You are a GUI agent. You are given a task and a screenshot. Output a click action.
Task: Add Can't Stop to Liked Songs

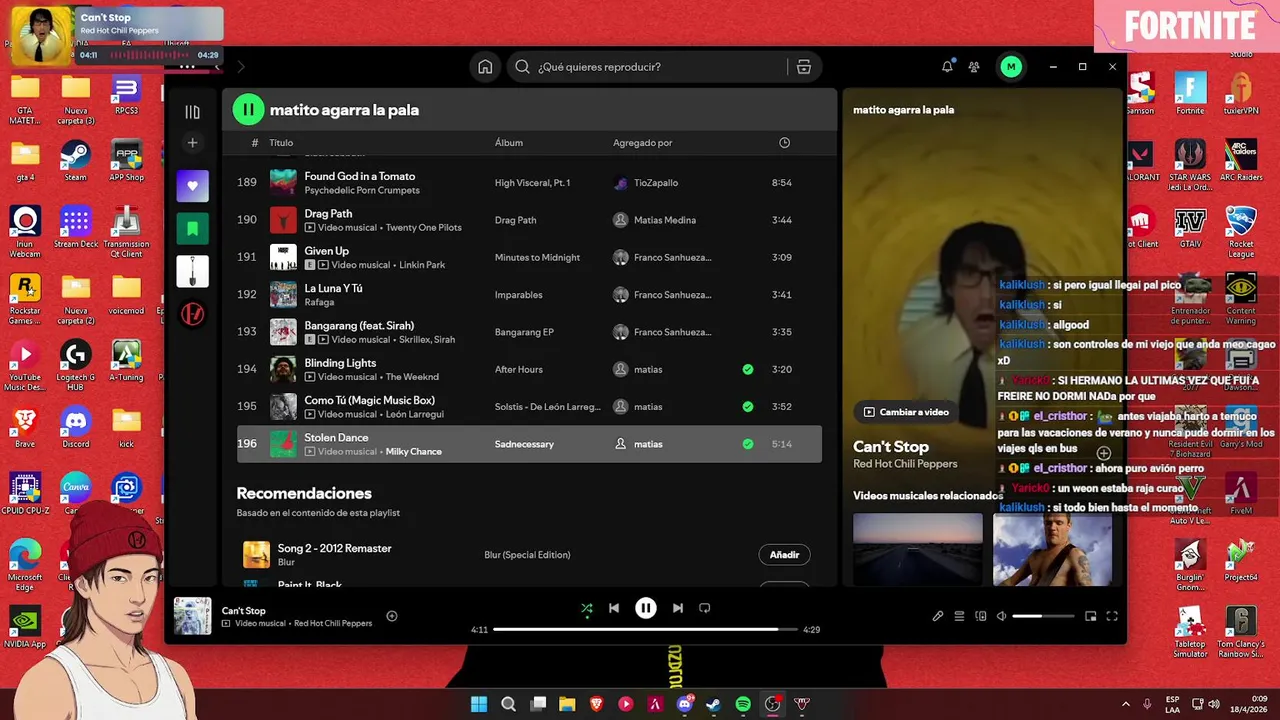coord(392,616)
